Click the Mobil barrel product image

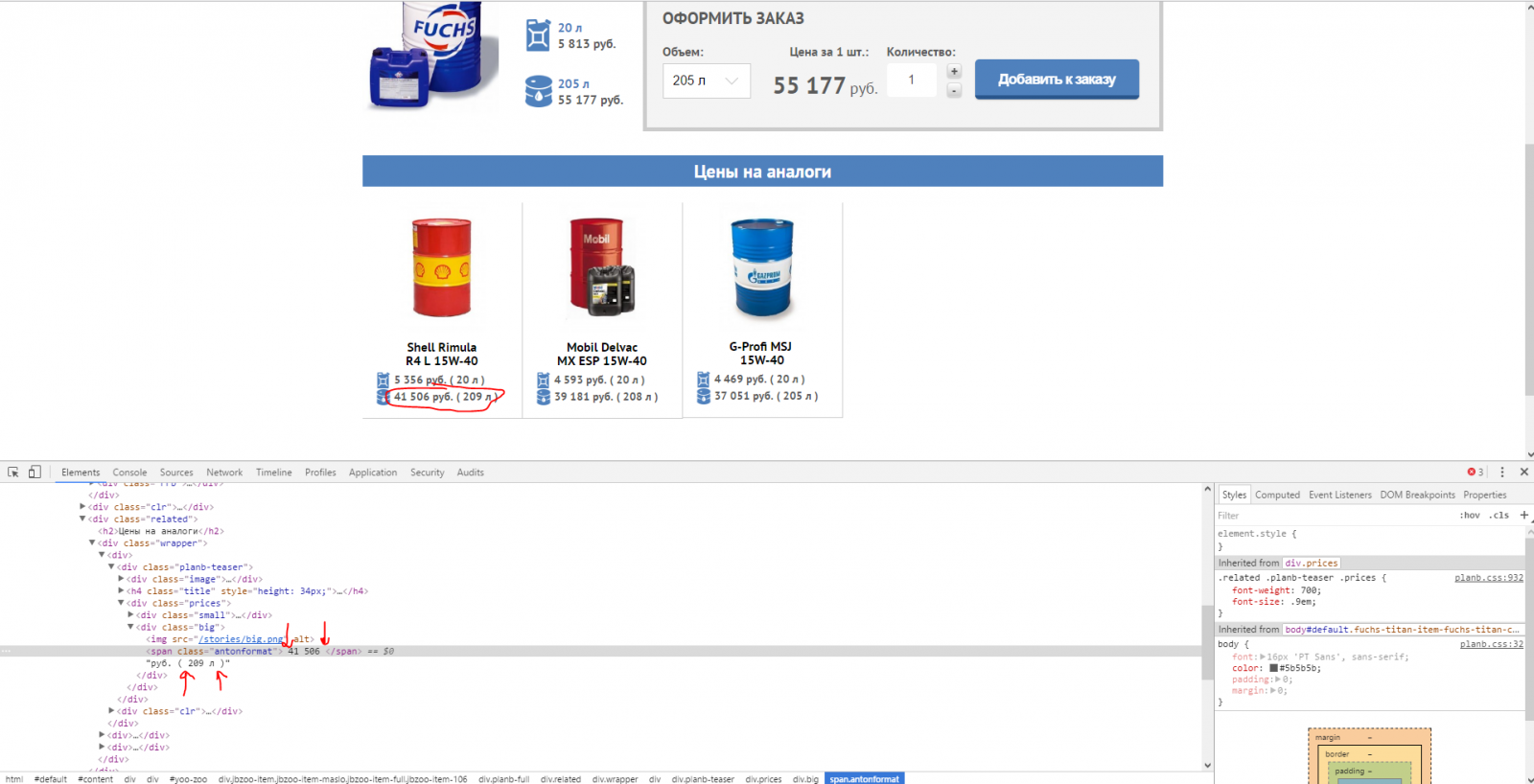[602, 267]
